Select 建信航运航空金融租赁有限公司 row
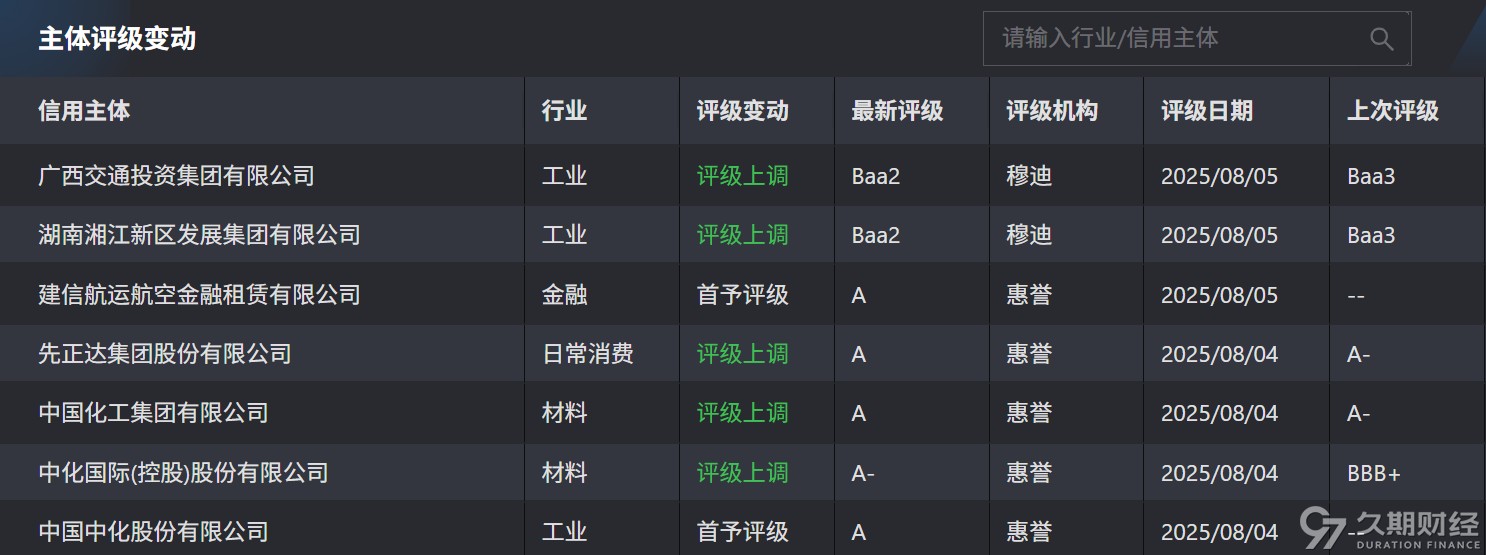The height and width of the screenshot is (555, 1486). point(199,295)
